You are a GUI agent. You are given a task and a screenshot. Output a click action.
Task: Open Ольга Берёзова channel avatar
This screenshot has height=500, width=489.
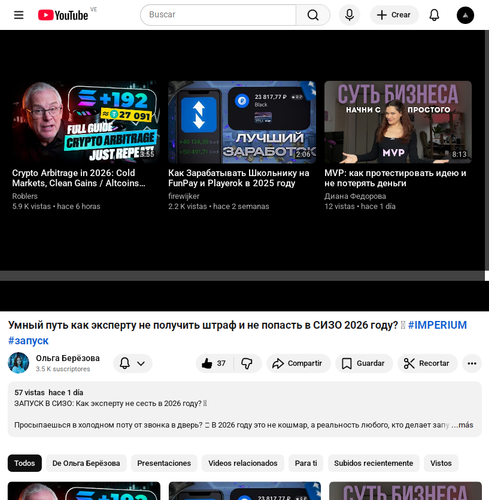coord(18,363)
